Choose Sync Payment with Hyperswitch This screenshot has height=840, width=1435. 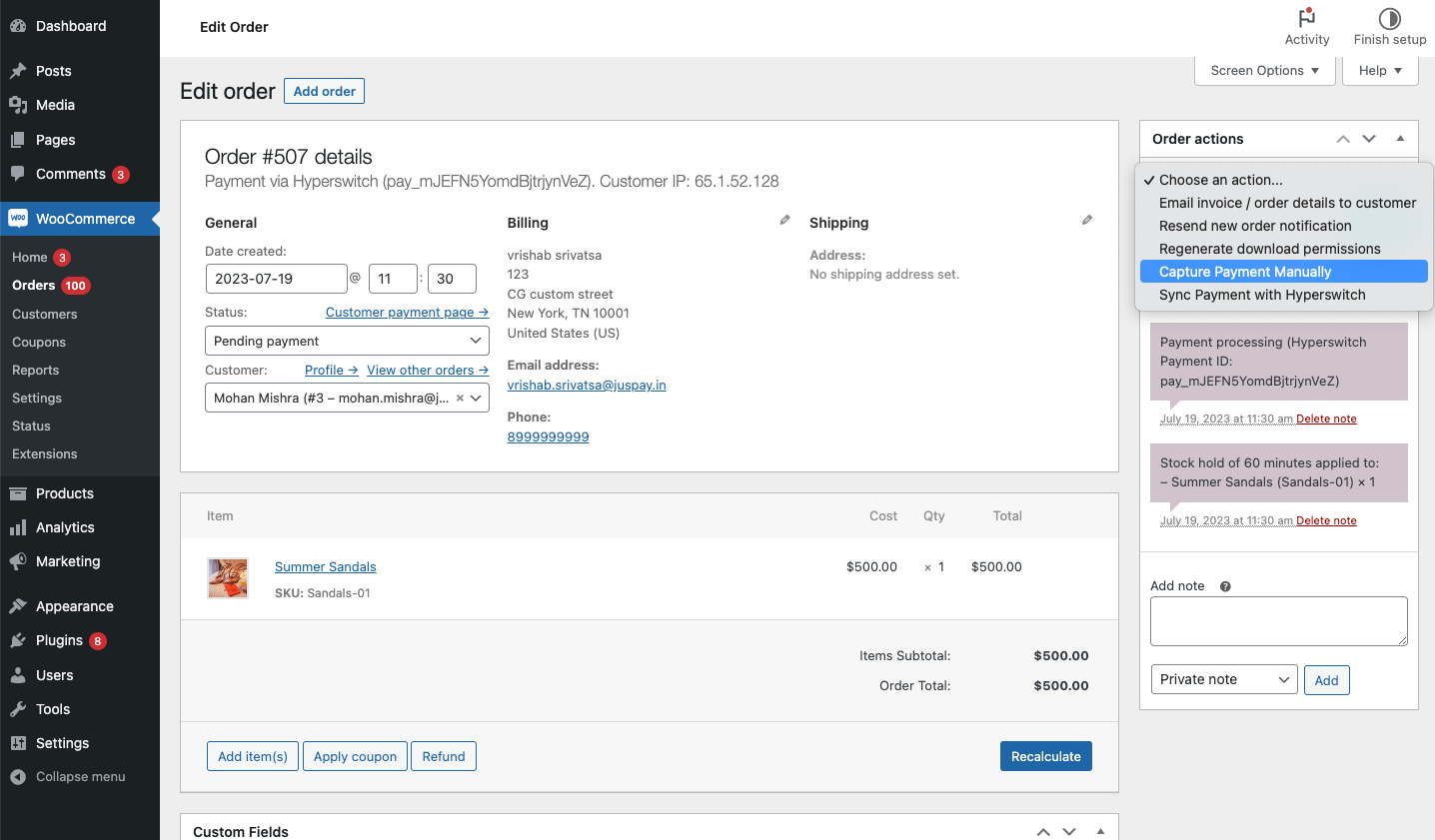pos(1262,295)
